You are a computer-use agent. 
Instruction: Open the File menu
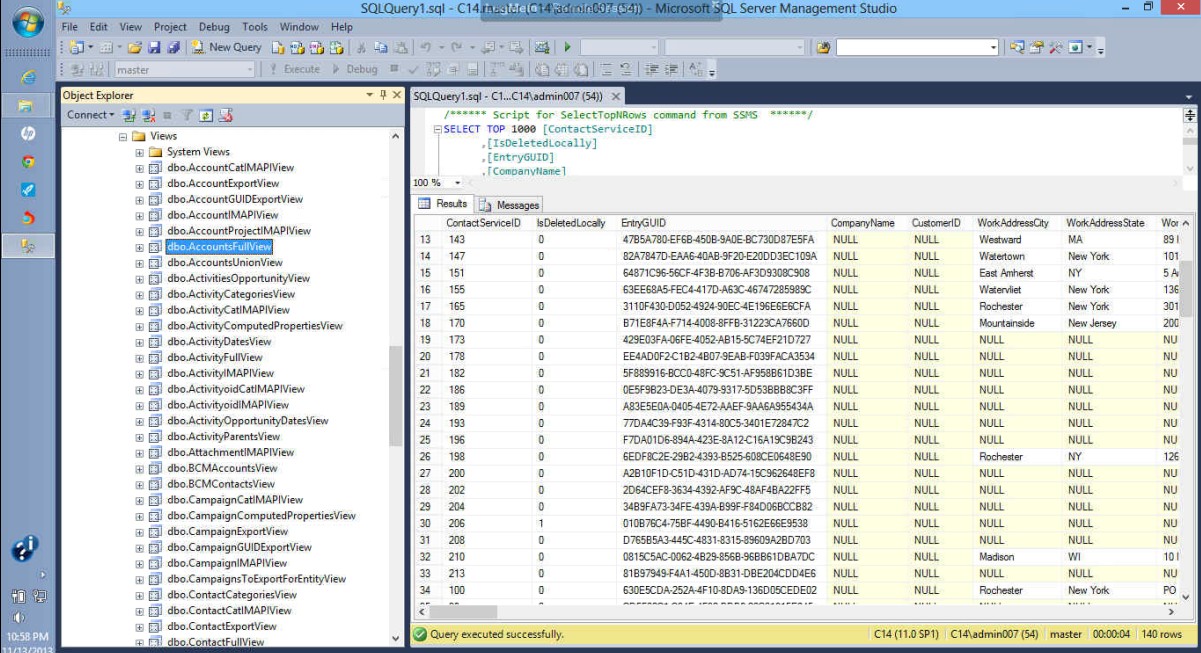(x=70, y=27)
